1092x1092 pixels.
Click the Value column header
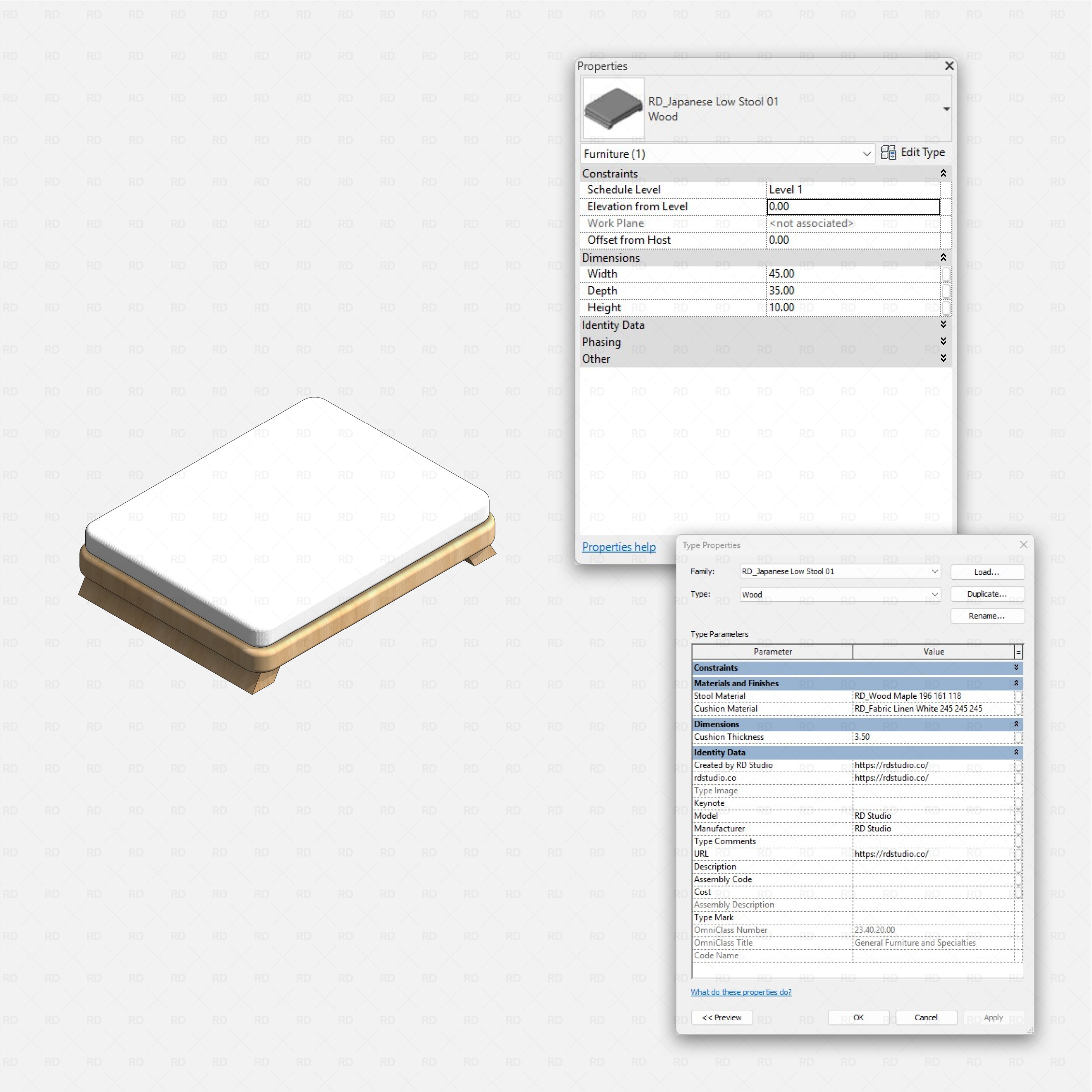pyautogui.click(x=934, y=652)
